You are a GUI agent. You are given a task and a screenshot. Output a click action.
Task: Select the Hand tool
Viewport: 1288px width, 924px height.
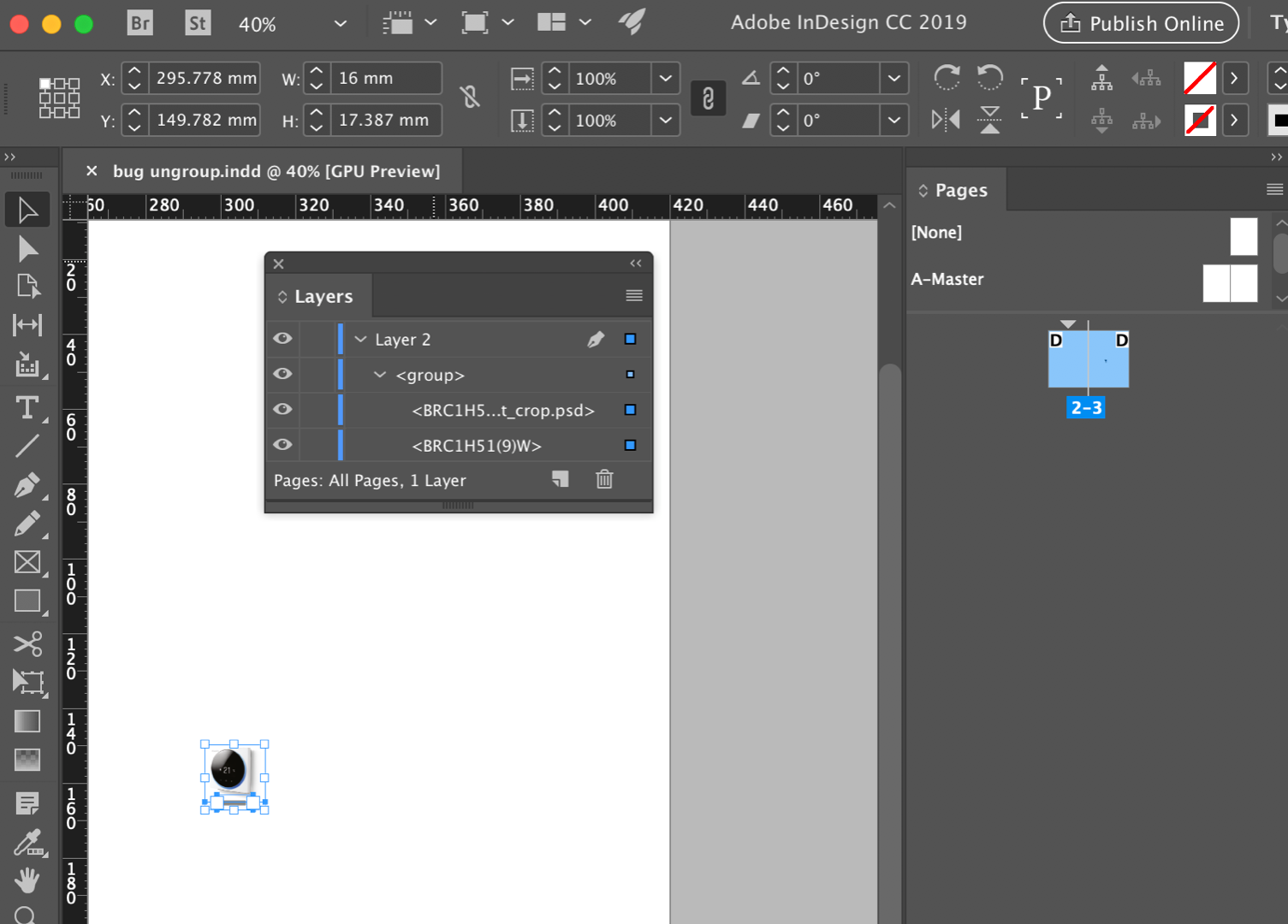[28, 881]
